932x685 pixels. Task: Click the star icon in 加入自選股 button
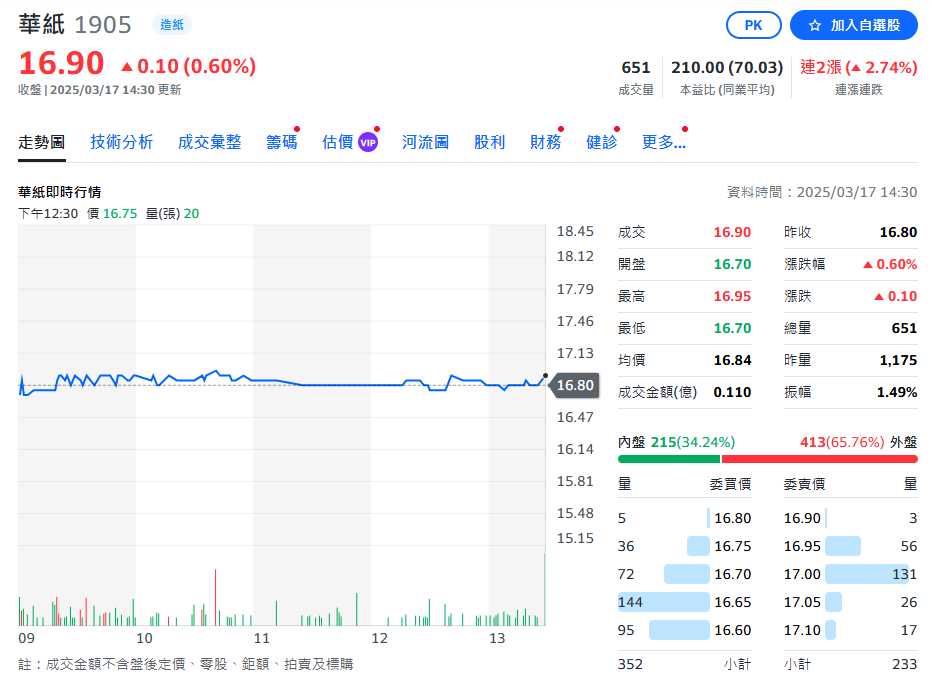[x=815, y=26]
